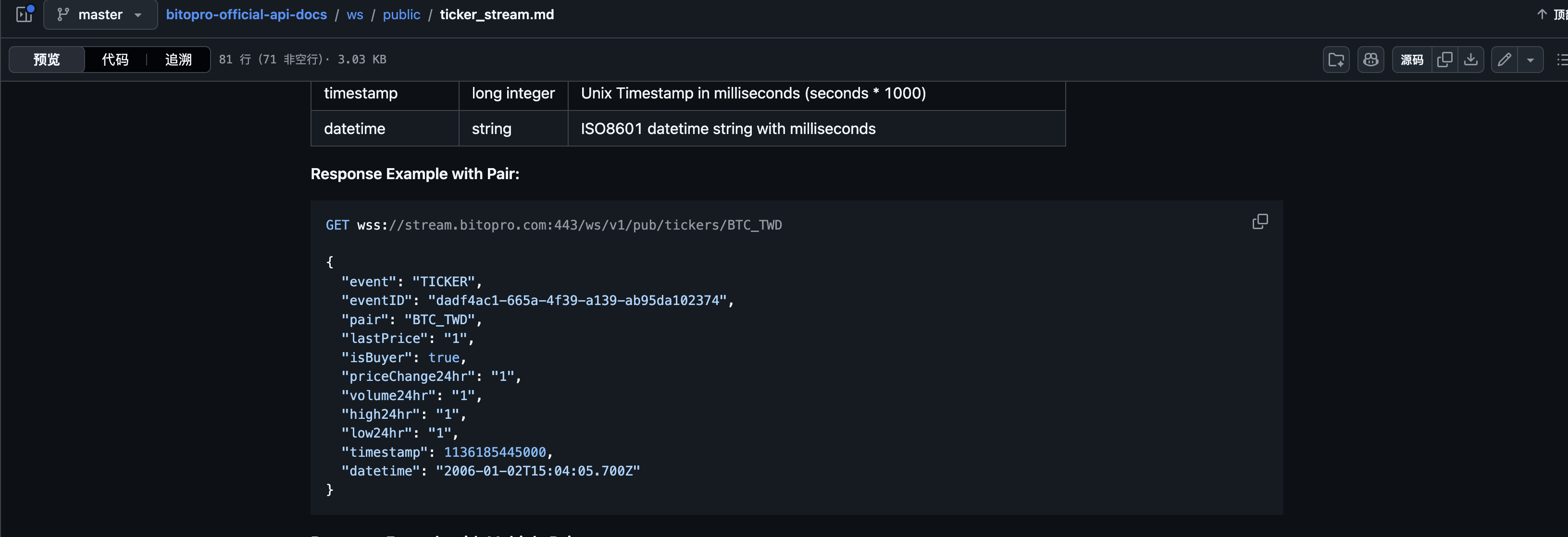Viewport: 1568px width, 537px height.
Task: Switch to the 代码 code tab
Action: (x=115, y=60)
